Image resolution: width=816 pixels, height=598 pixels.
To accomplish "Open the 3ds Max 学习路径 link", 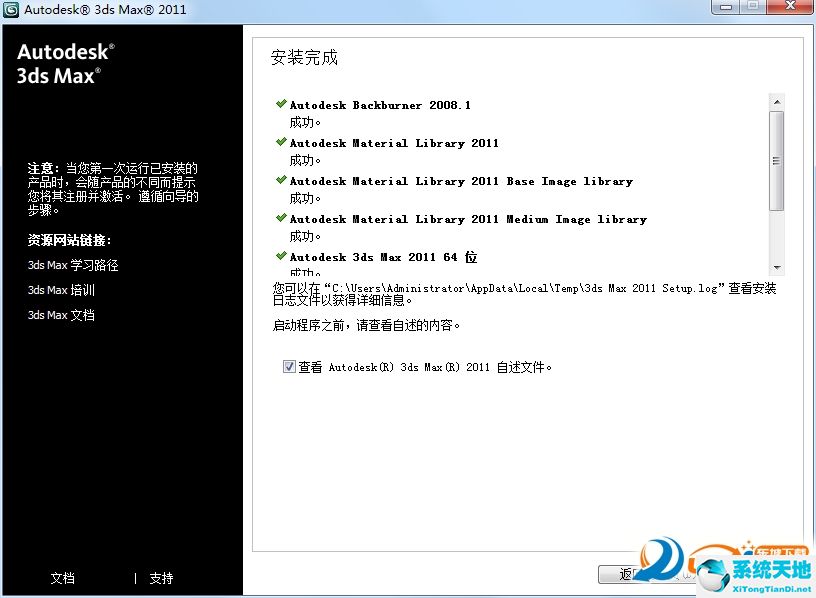I will tap(73, 265).
